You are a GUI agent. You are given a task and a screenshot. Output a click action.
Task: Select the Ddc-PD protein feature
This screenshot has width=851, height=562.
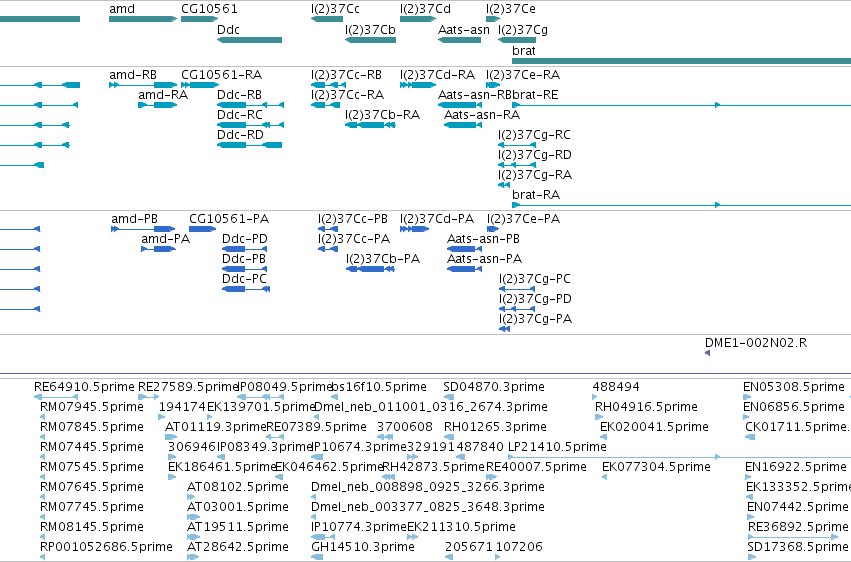click(x=244, y=249)
